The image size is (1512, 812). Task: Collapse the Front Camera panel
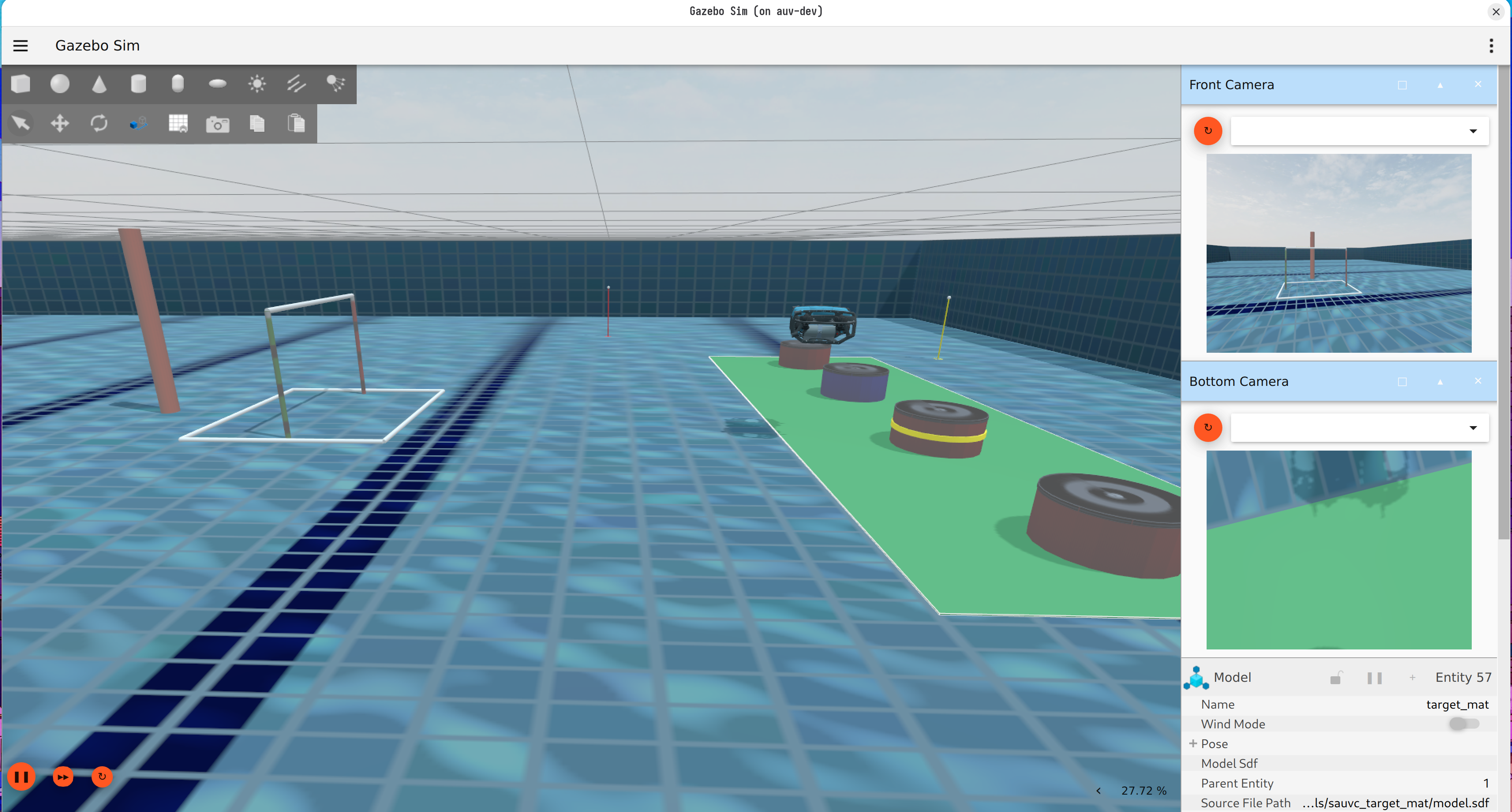coord(1440,85)
